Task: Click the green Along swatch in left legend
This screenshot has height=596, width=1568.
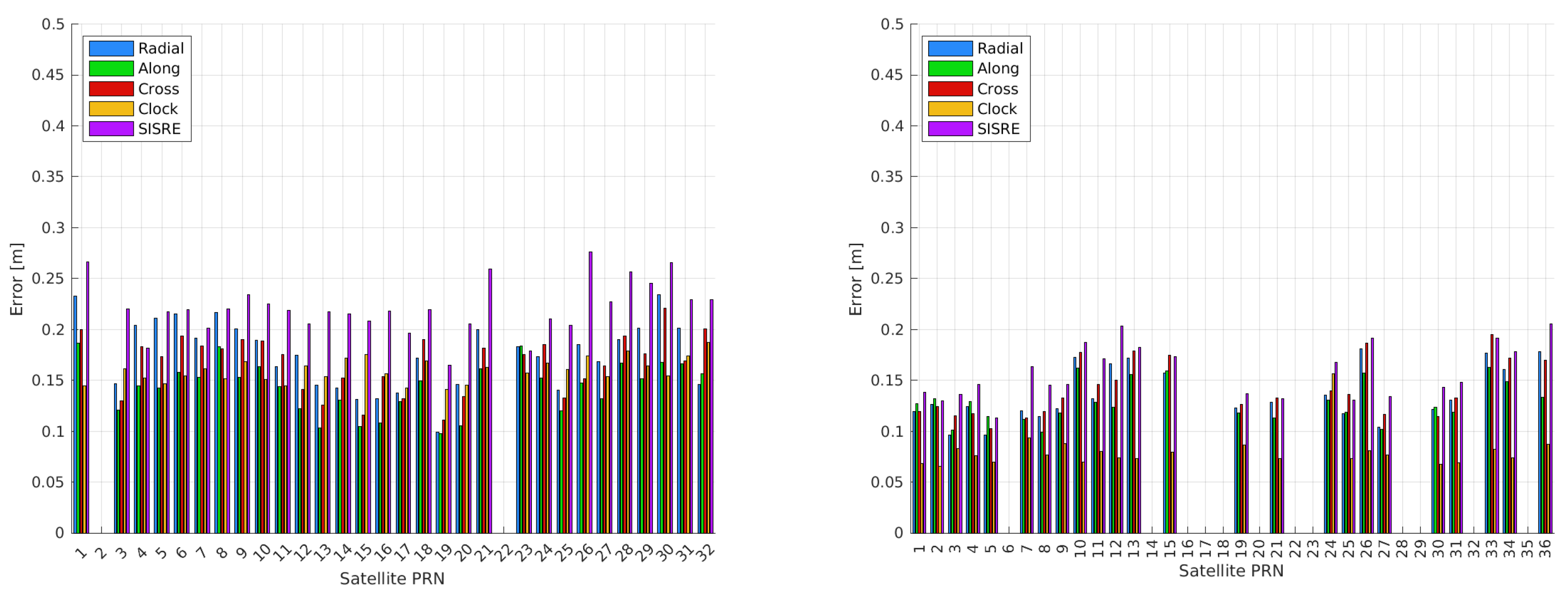Action: pos(111,68)
